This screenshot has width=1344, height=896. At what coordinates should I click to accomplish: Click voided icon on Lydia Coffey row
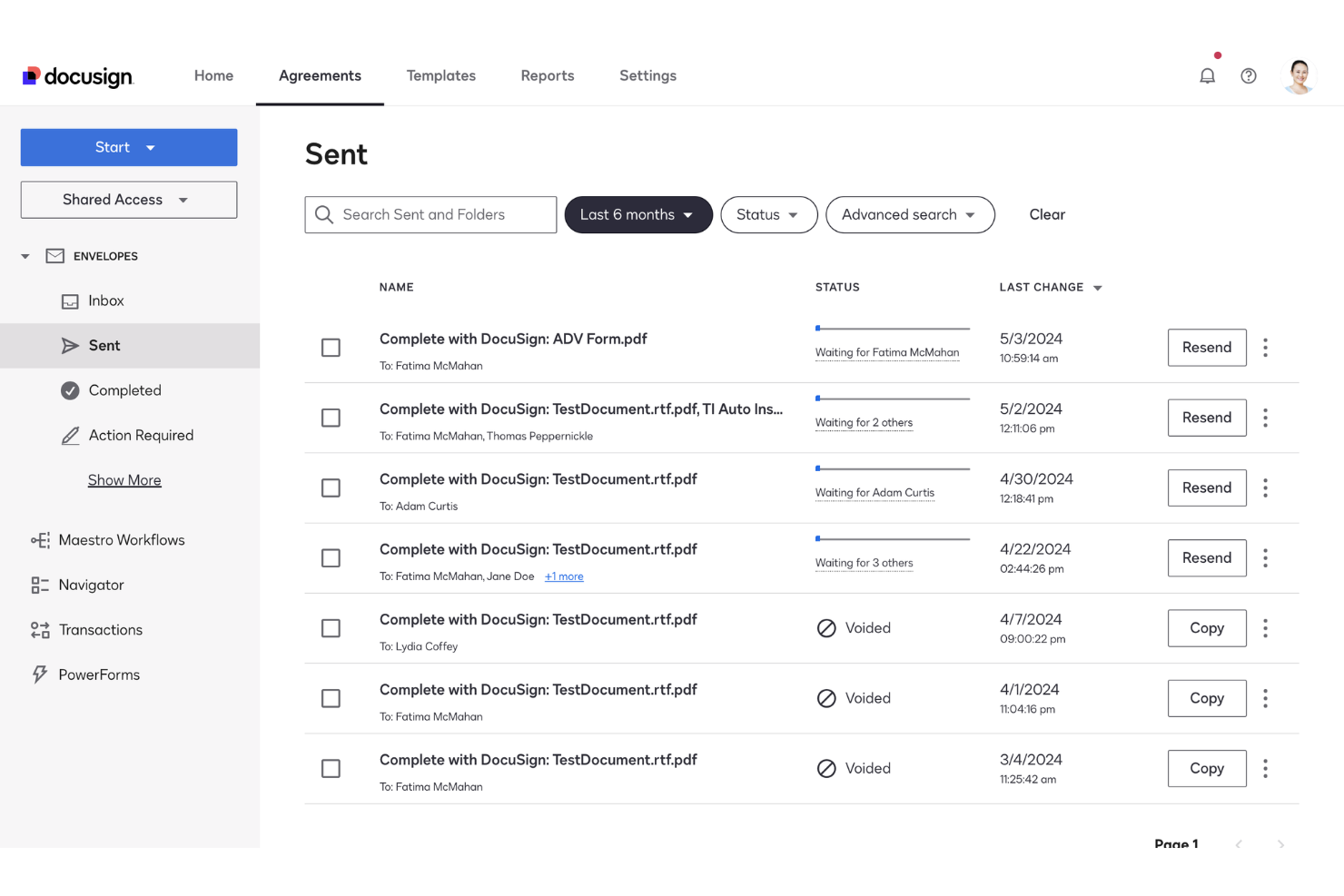(826, 628)
